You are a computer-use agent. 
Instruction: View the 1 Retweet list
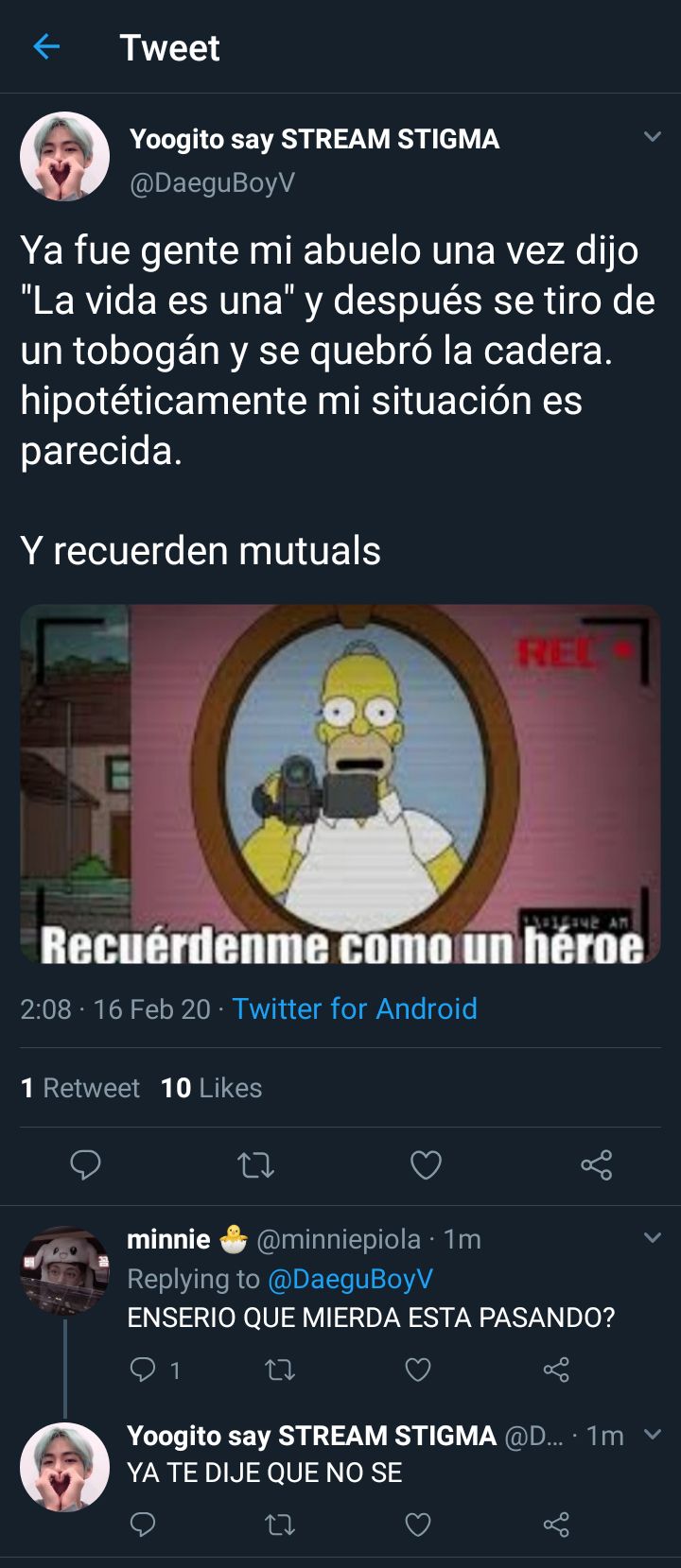pyautogui.click(x=80, y=1088)
